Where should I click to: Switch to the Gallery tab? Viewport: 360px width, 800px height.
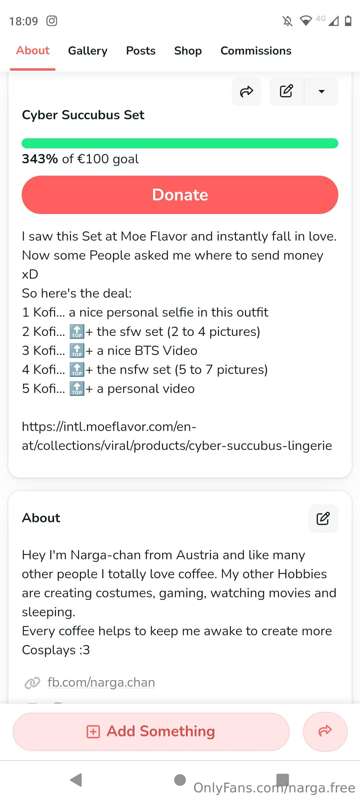click(x=88, y=51)
